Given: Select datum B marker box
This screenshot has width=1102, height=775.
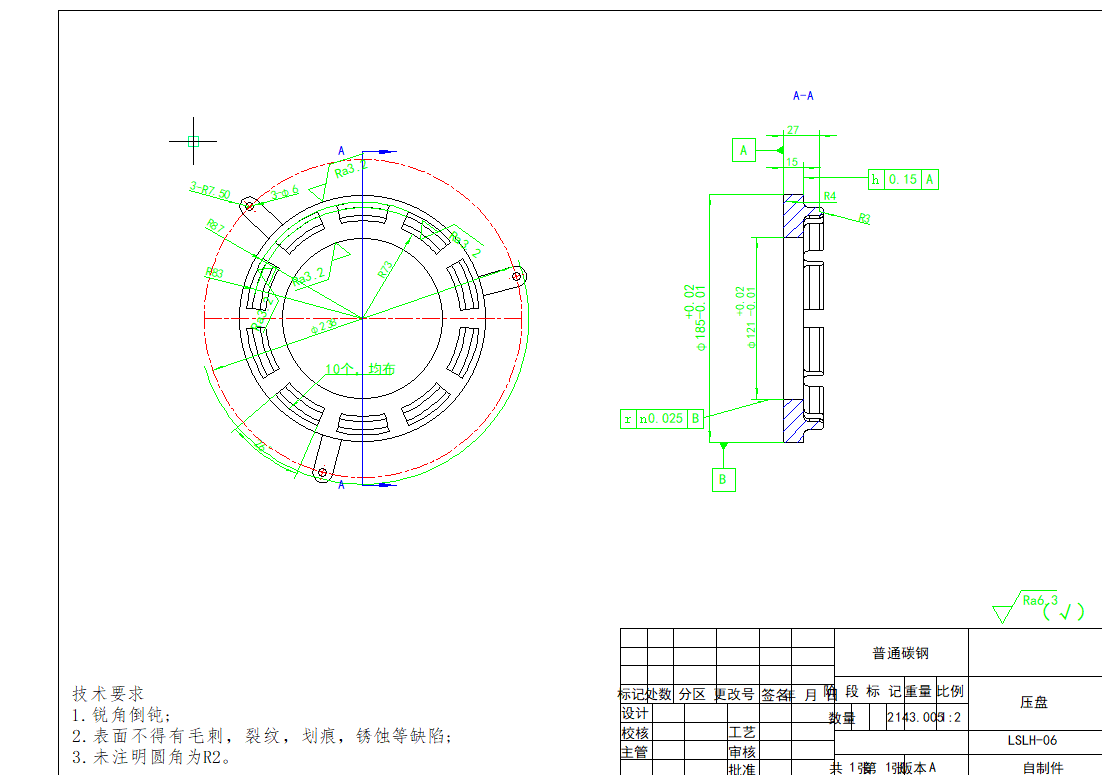Looking at the screenshot, I should [723, 480].
